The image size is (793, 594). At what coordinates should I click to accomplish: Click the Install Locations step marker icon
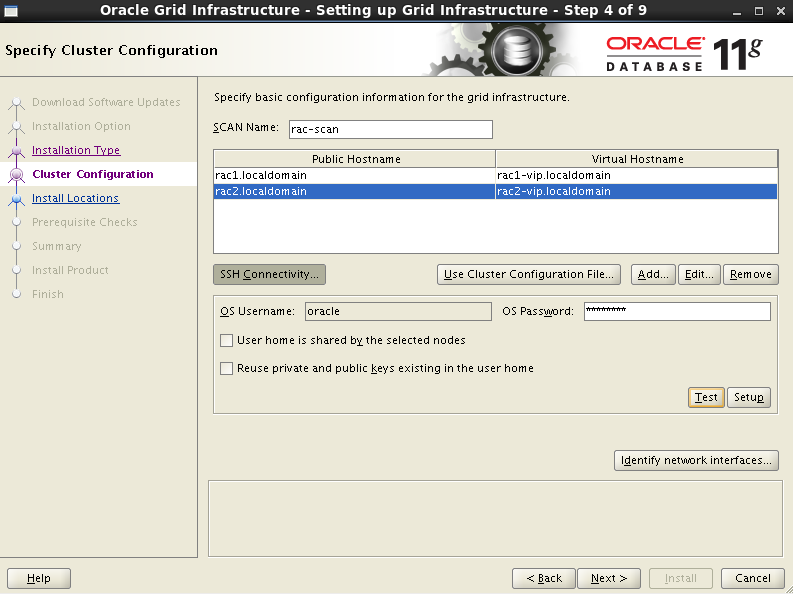click(17, 199)
